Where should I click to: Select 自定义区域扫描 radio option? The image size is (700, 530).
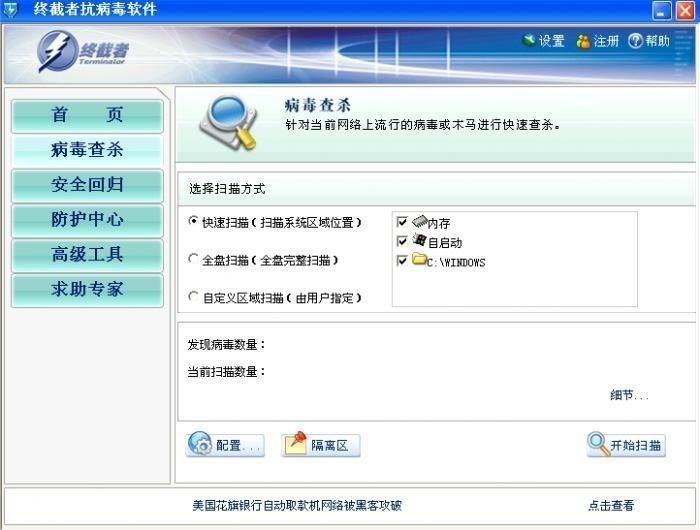pos(193,296)
